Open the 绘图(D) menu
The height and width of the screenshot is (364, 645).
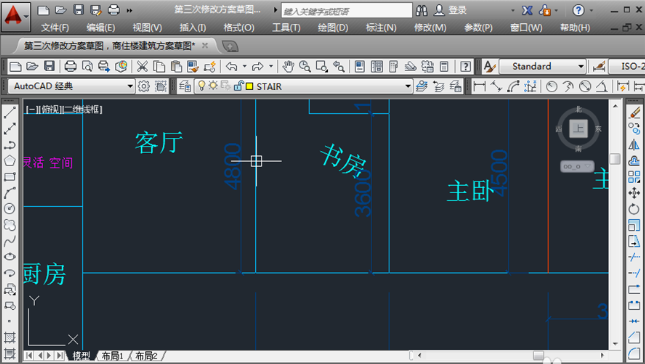(333, 28)
